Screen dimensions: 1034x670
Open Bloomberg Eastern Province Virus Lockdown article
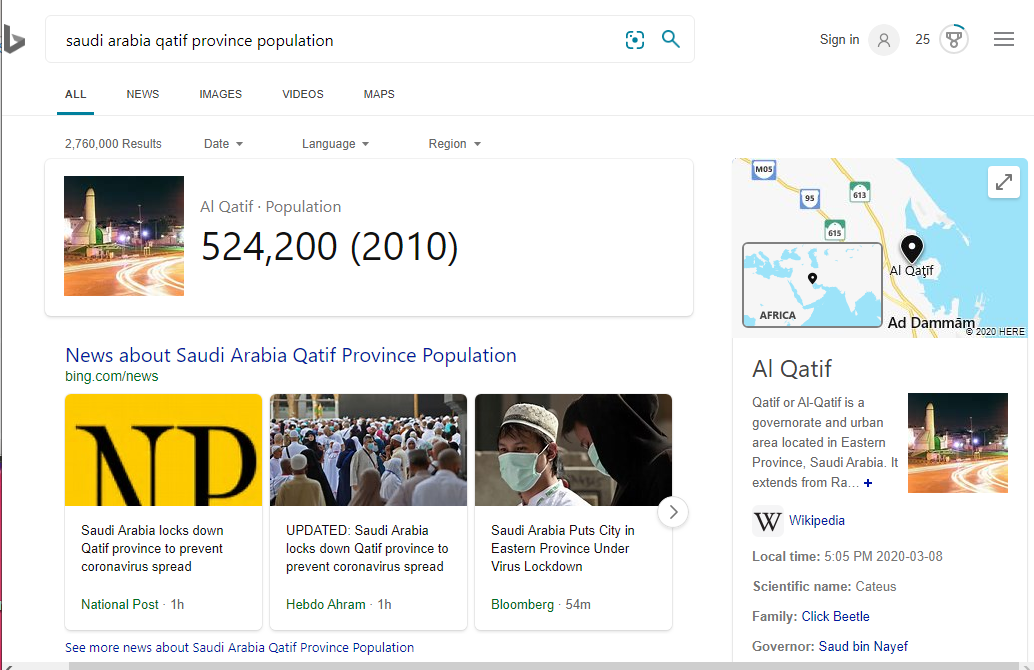click(x=563, y=549)
